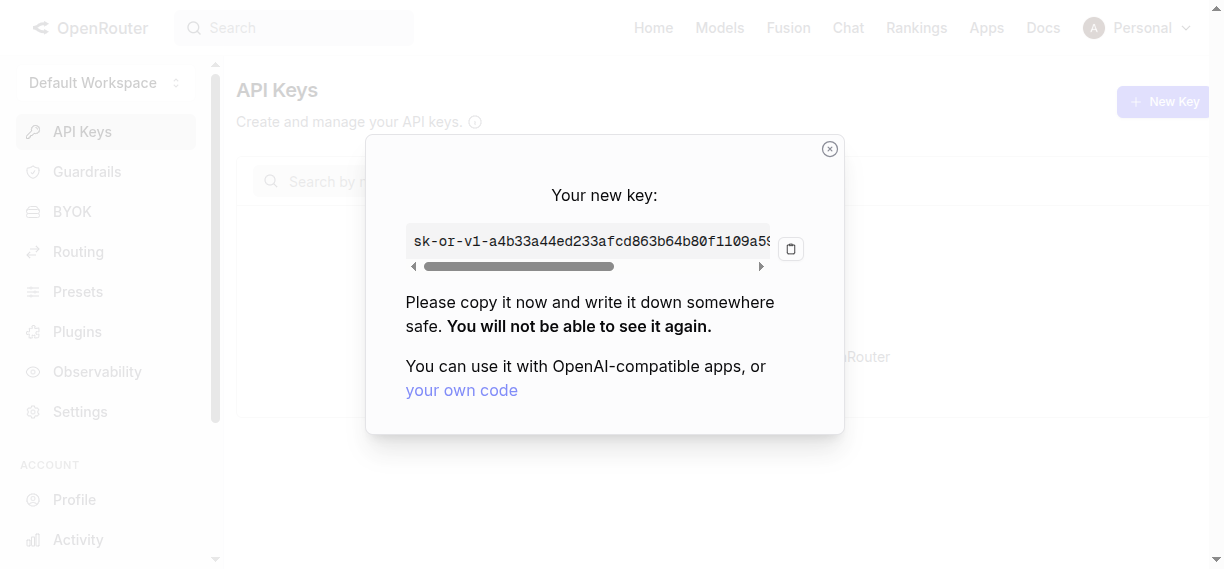The height and width of the screenshot is (569, 1224).
Task: Click the OpenRouter logo icon
Action: pyautogui.click(x=40, y=28)
